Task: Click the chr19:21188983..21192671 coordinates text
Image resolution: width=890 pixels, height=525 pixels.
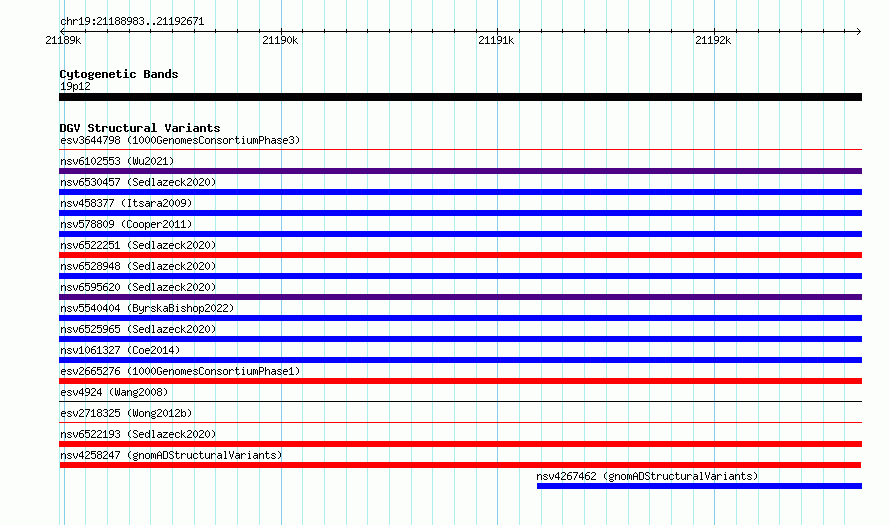Action: (x=132, y=22)
